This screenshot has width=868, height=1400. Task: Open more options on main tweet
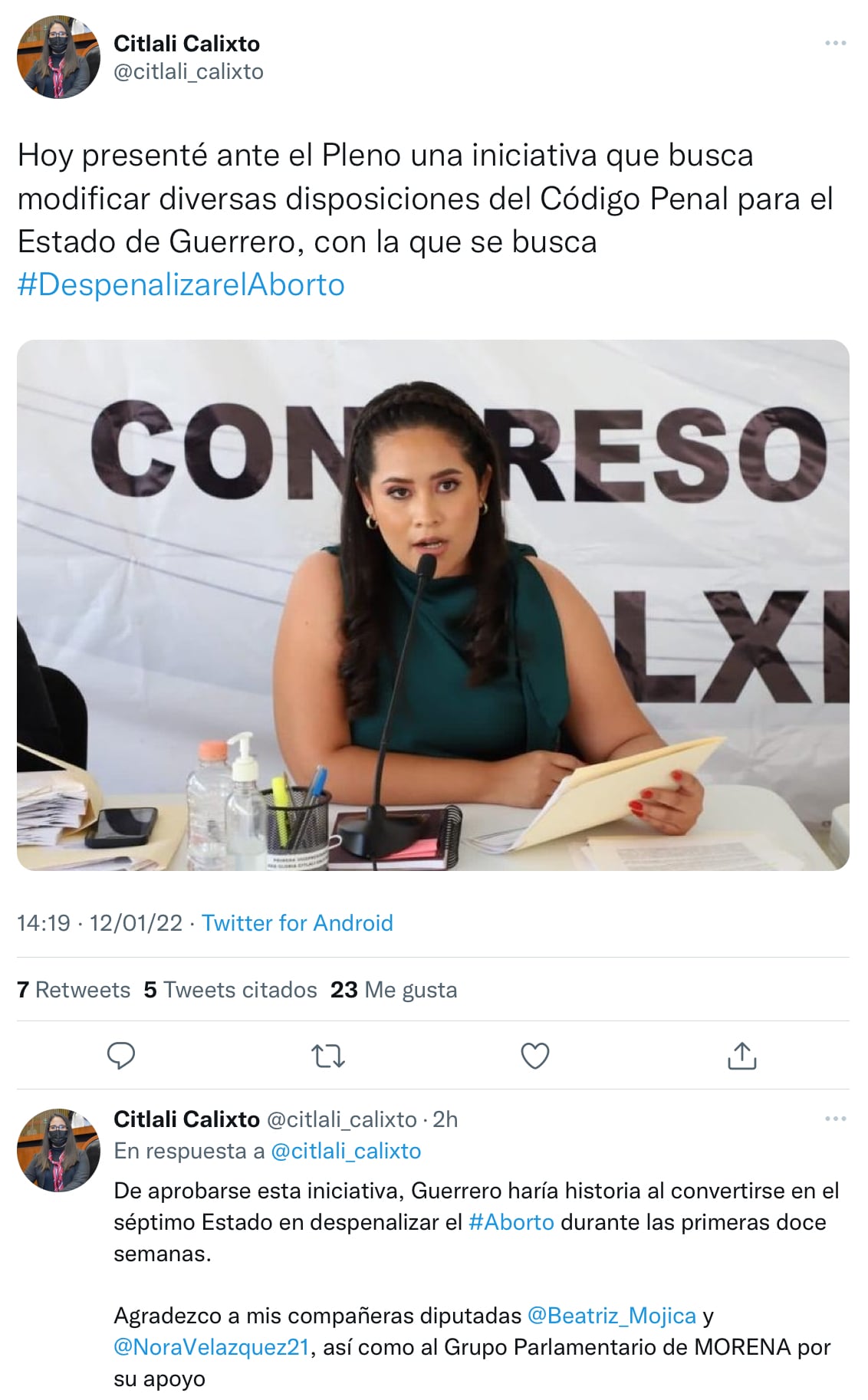[835, 43]
